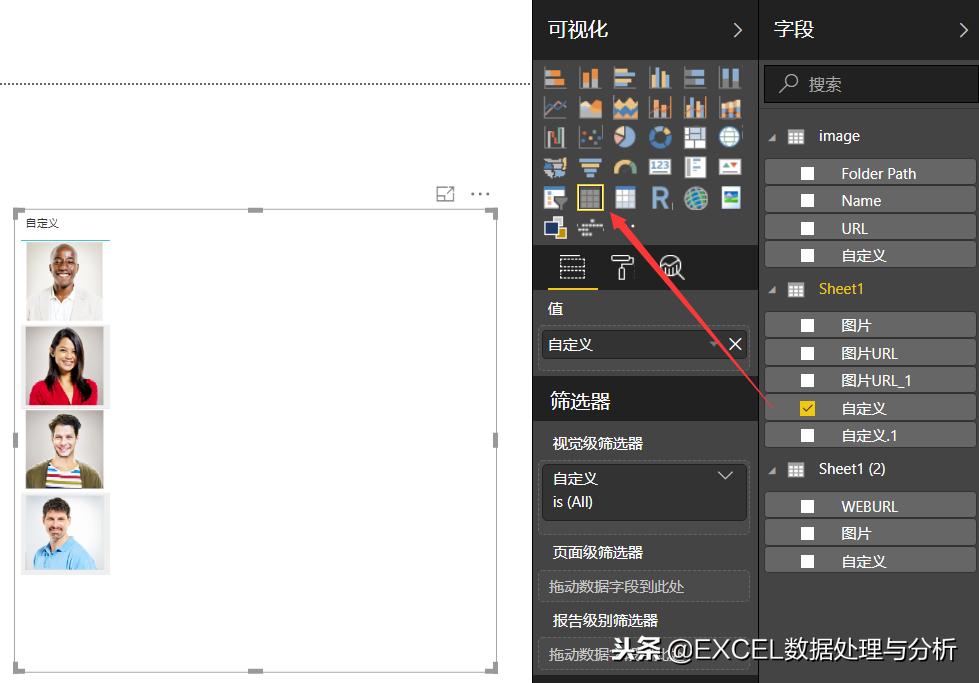Select the funnel chart visualization icon

pyautogui.click(x=590, y=167)
